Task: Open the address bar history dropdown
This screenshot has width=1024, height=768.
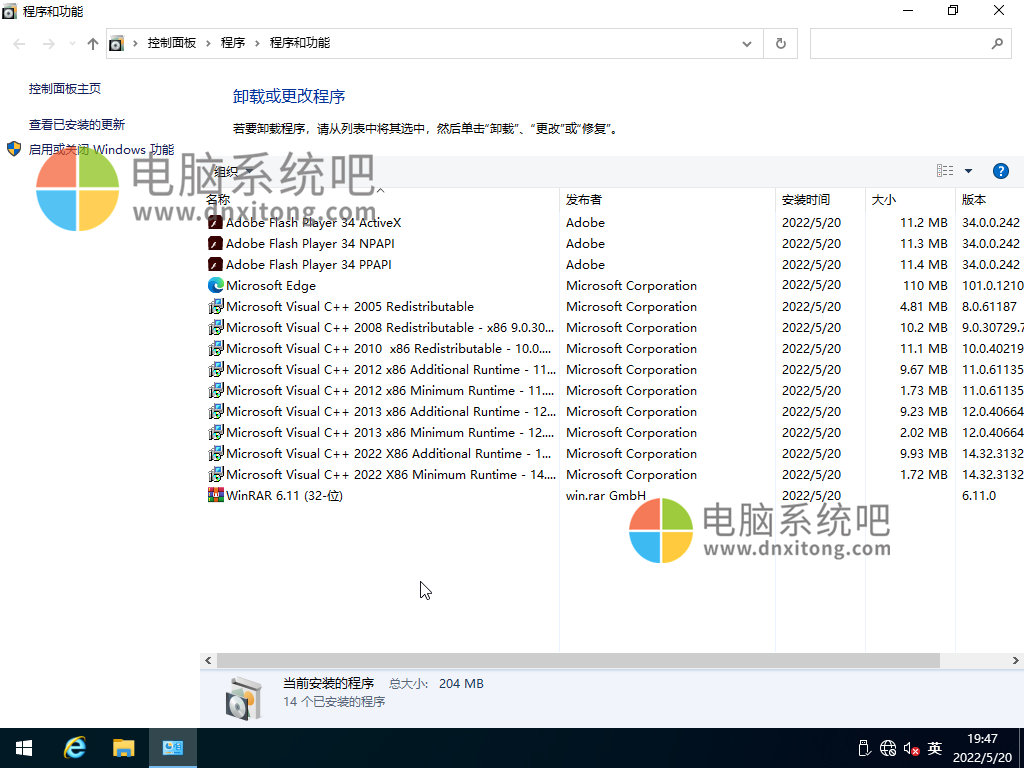Action: click(746, 43)
